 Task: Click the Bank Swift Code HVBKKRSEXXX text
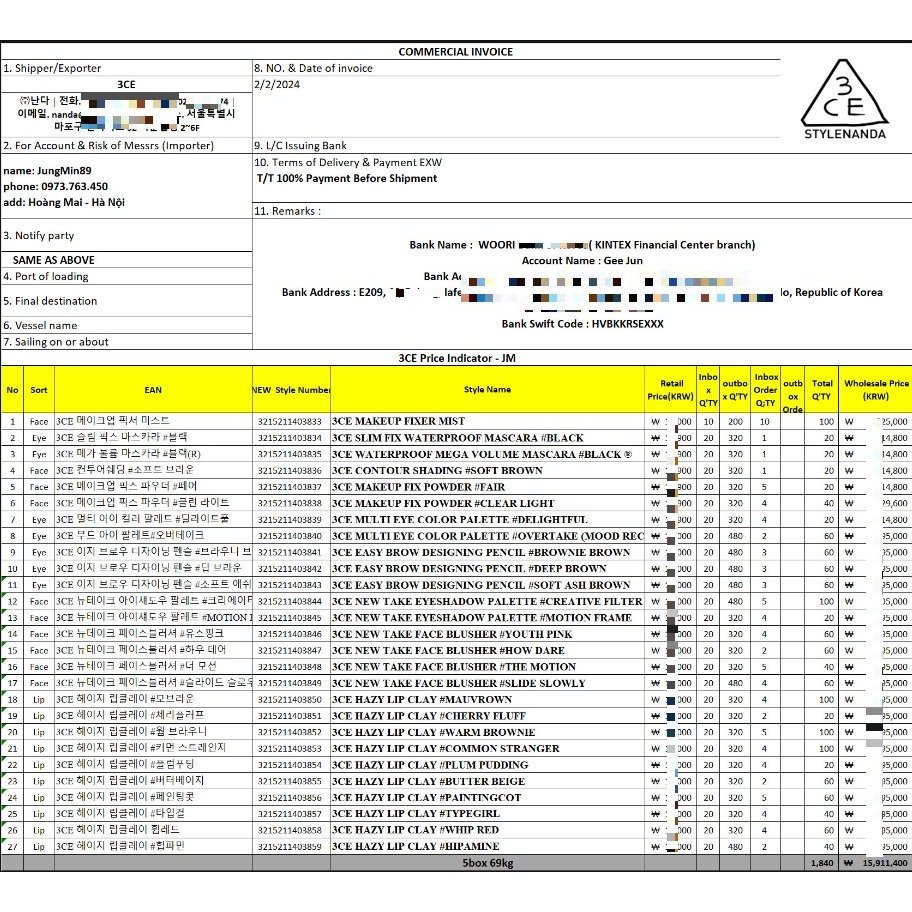click(582, 324)
